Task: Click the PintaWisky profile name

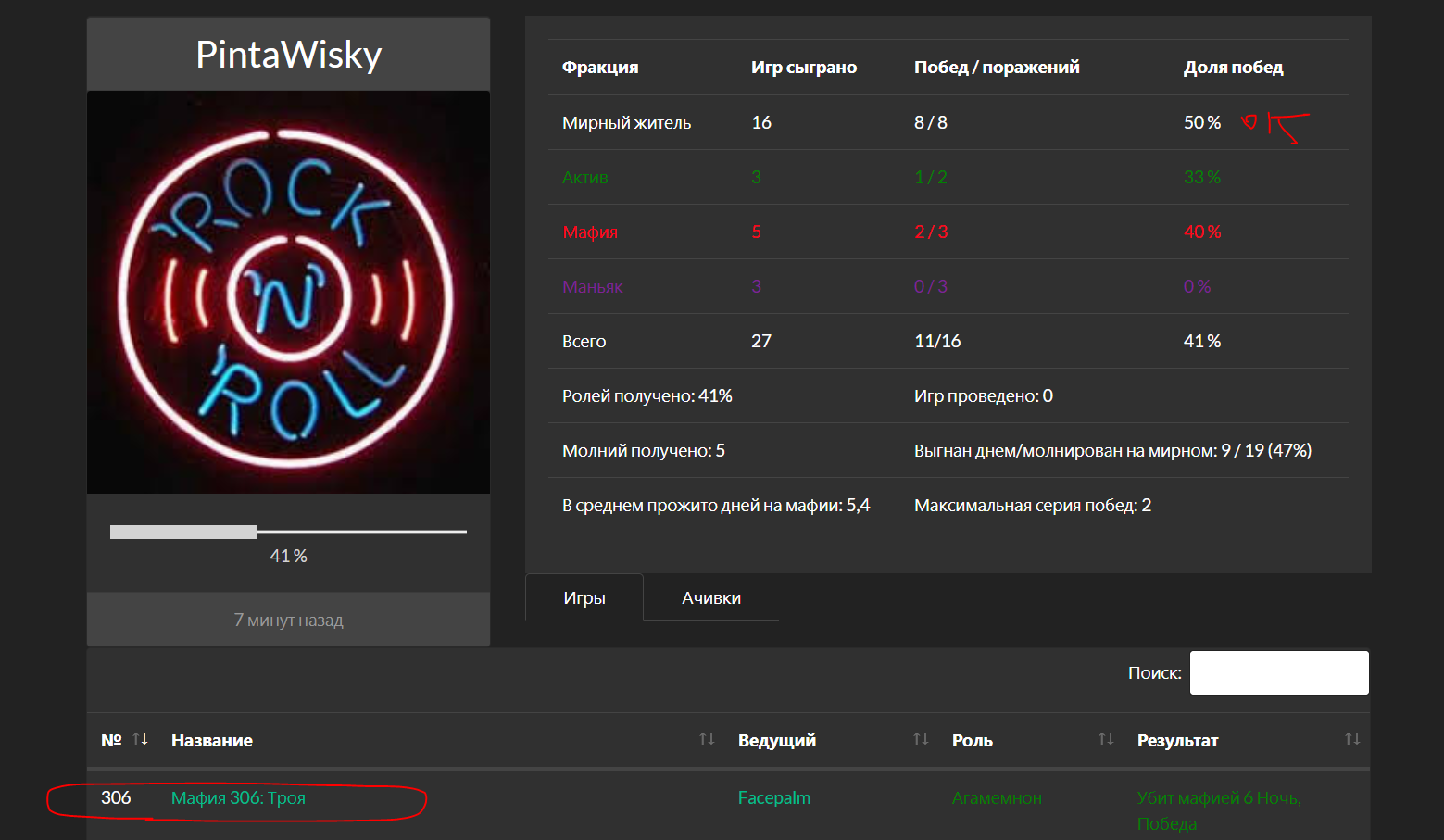Action: click(288, 55)
